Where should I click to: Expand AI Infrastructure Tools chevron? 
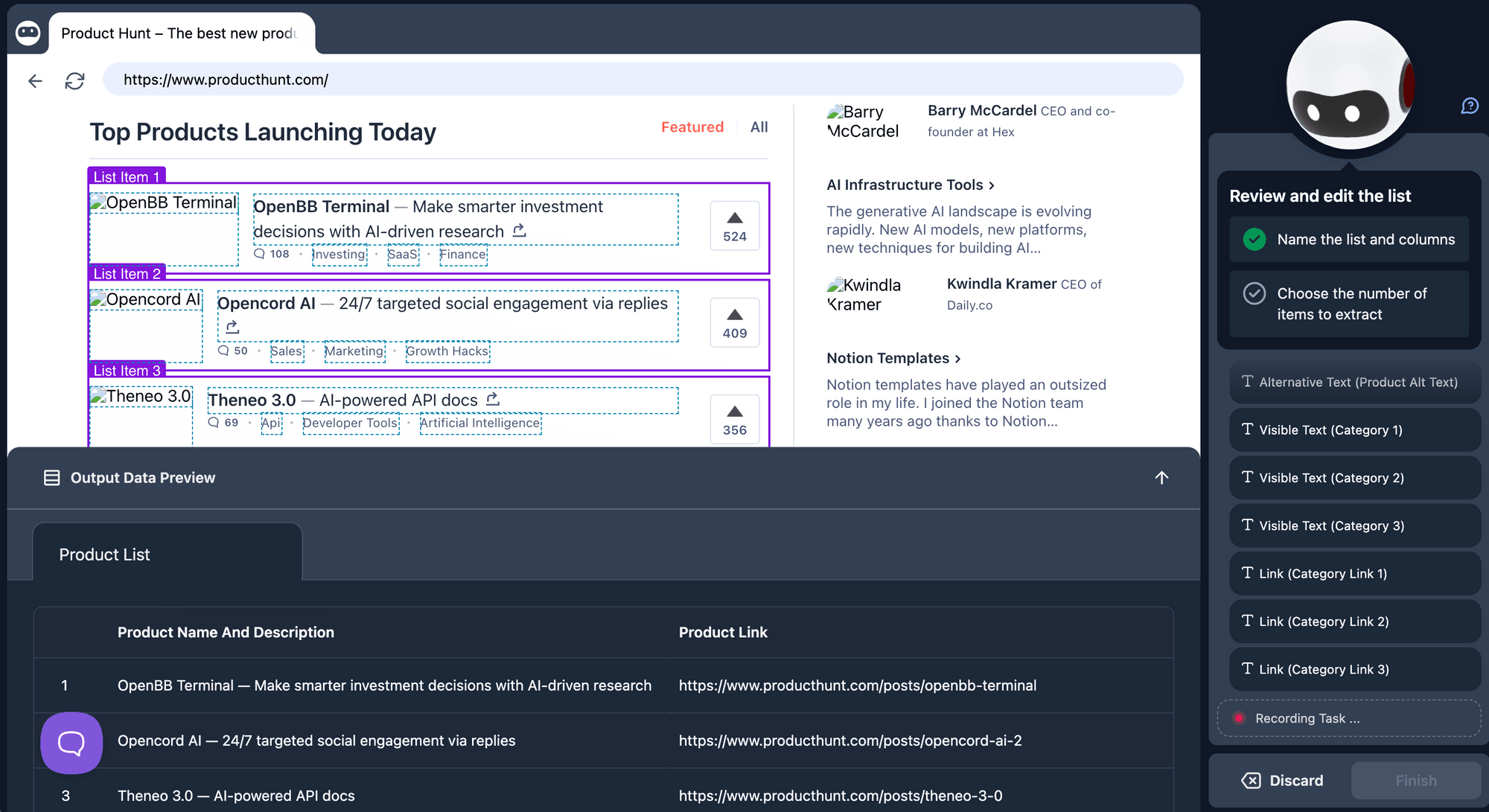click(x=992, y=185)
